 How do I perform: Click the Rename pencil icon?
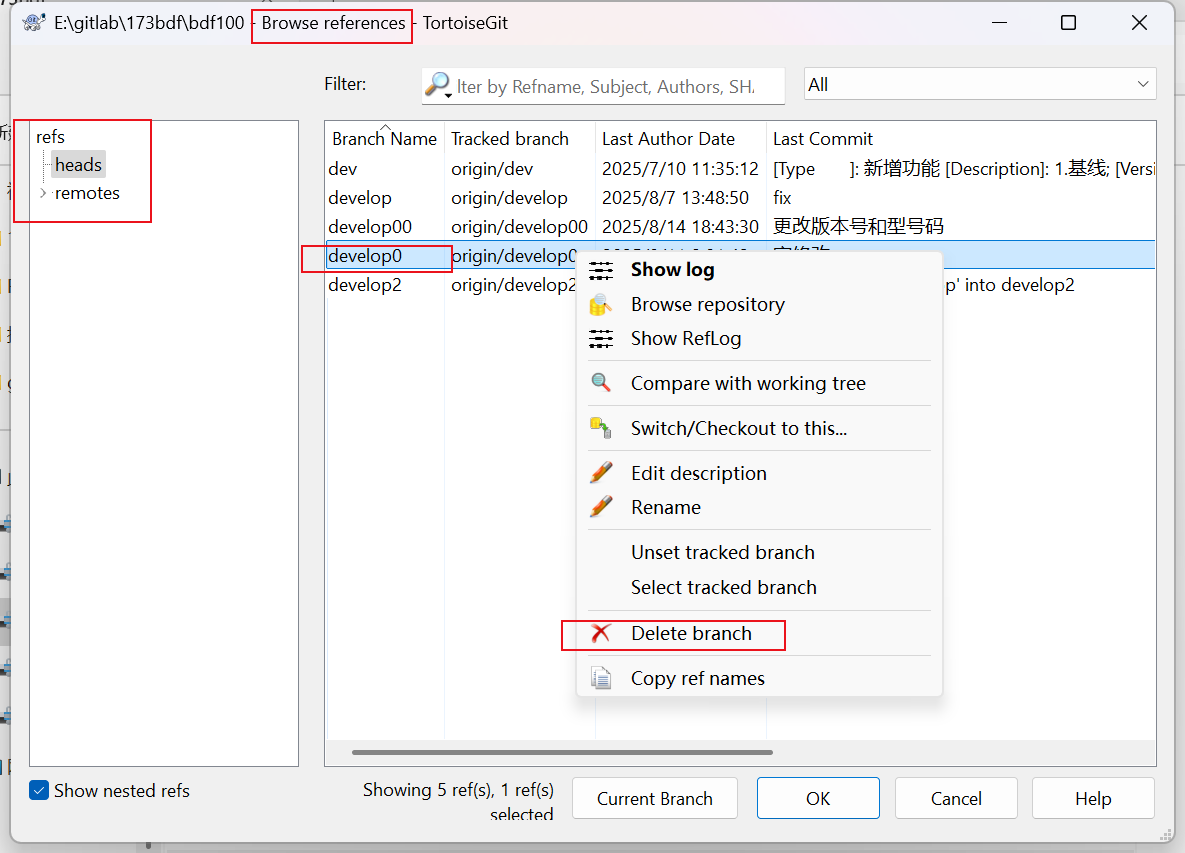601,507
